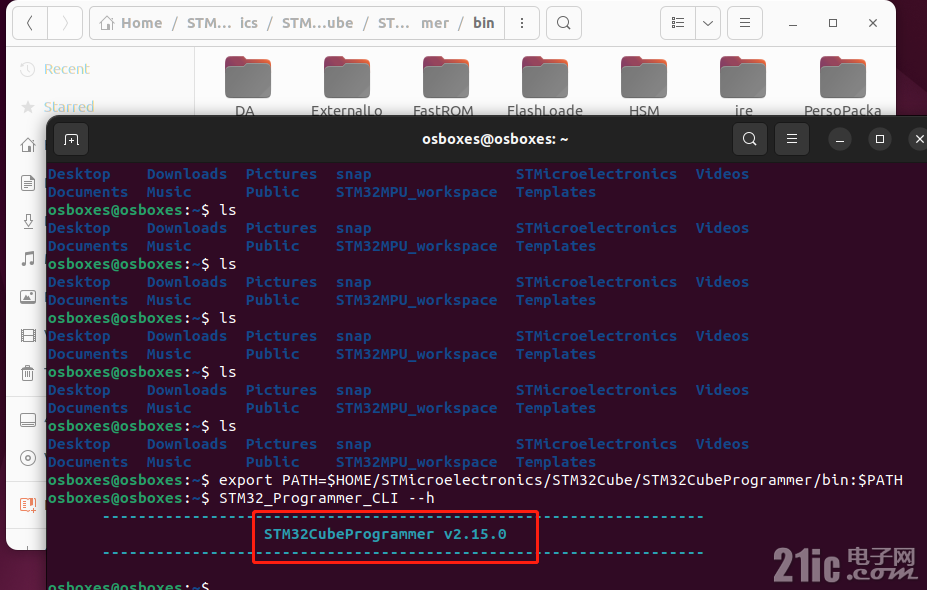This screenshot has width=927, height=590.
Task: Minimize the Files window
Action: (793, 23)
